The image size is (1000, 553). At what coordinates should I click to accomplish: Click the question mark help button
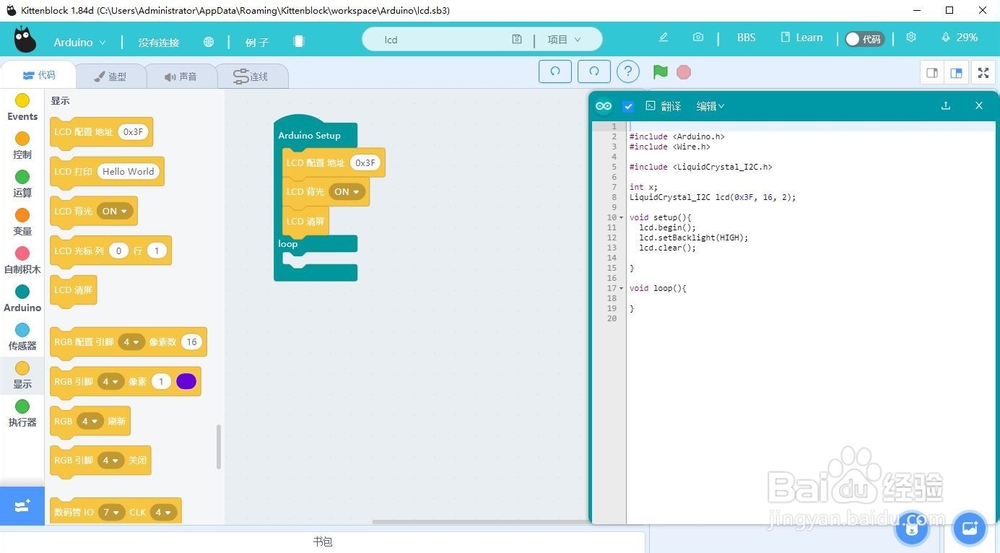(628, 71)
